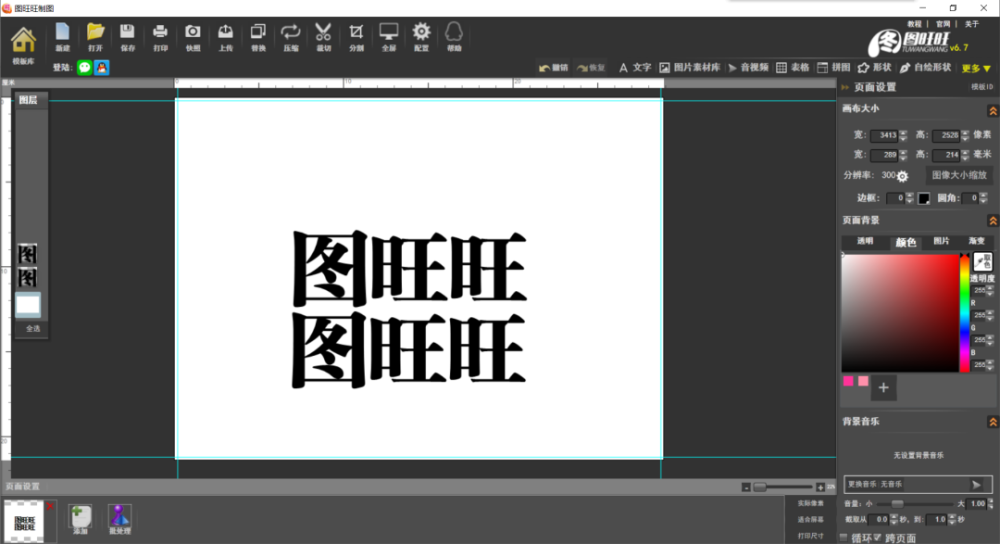1000x544 pixels.
Task: Insert a 形状 shape
Action: pos(874,68)
